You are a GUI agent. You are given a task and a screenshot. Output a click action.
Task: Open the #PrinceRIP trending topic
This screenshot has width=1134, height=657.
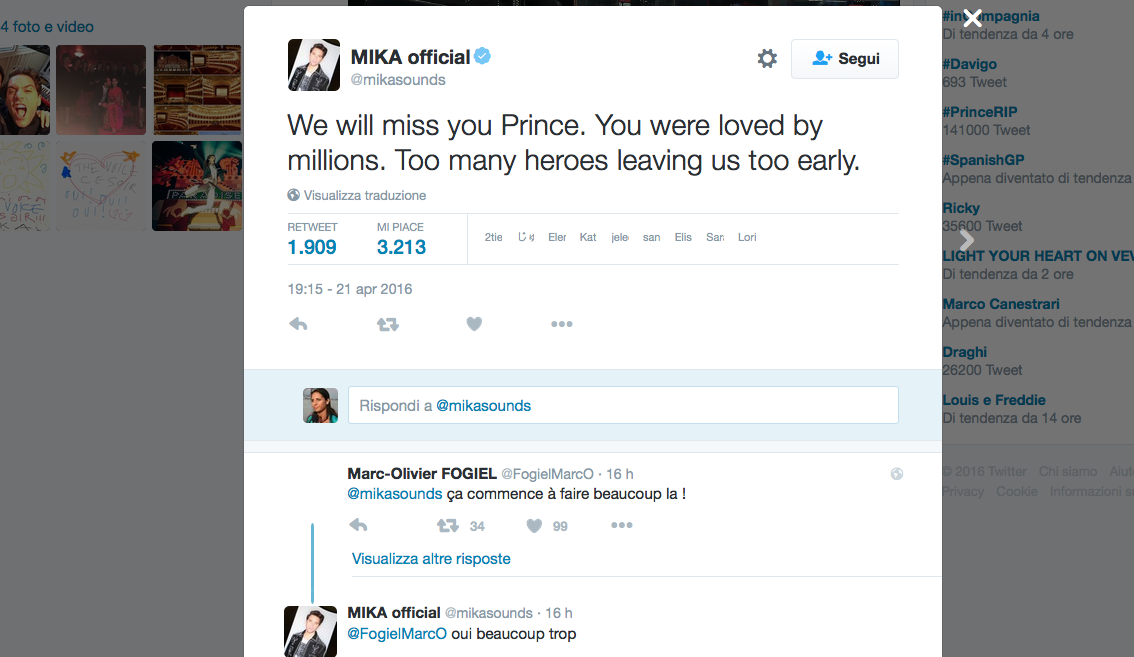980,112
